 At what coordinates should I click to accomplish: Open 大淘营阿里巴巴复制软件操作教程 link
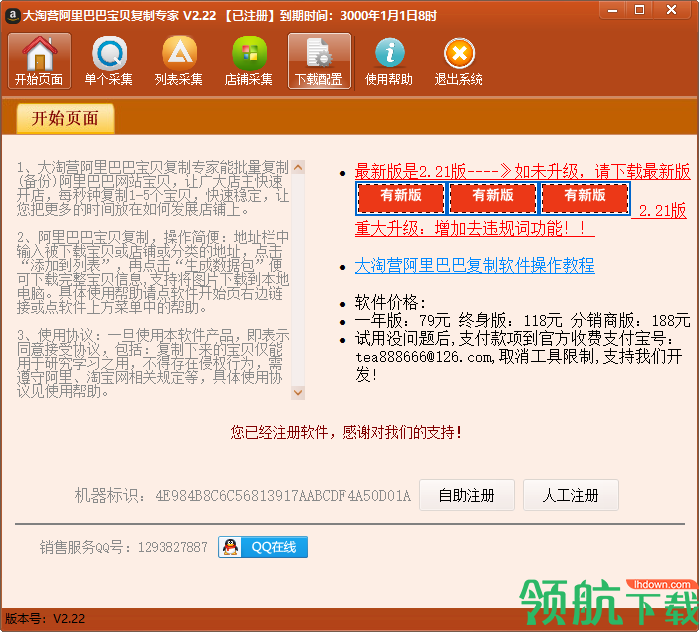pos(474,266)
